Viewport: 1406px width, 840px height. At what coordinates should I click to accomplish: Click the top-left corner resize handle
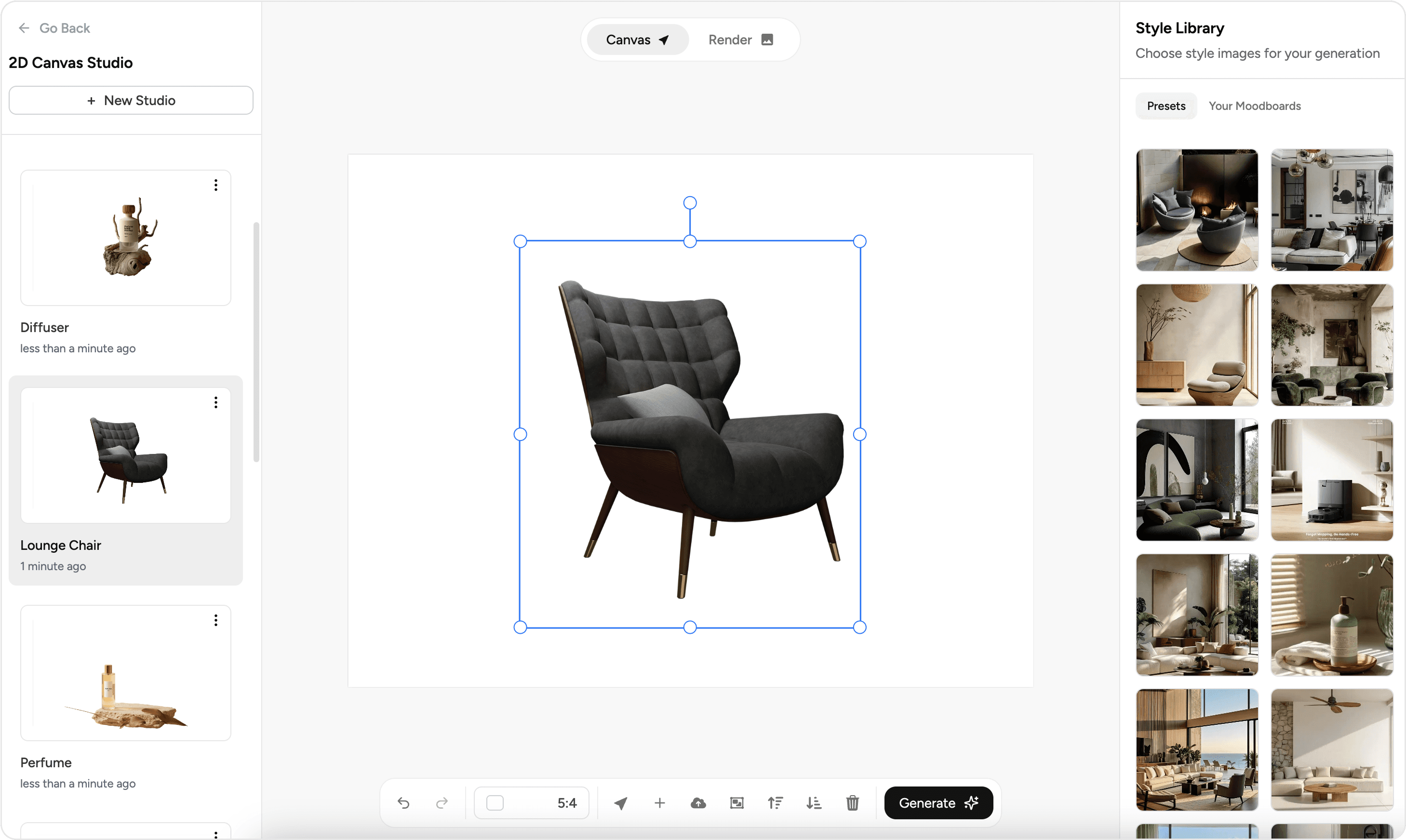coord(520,242)
